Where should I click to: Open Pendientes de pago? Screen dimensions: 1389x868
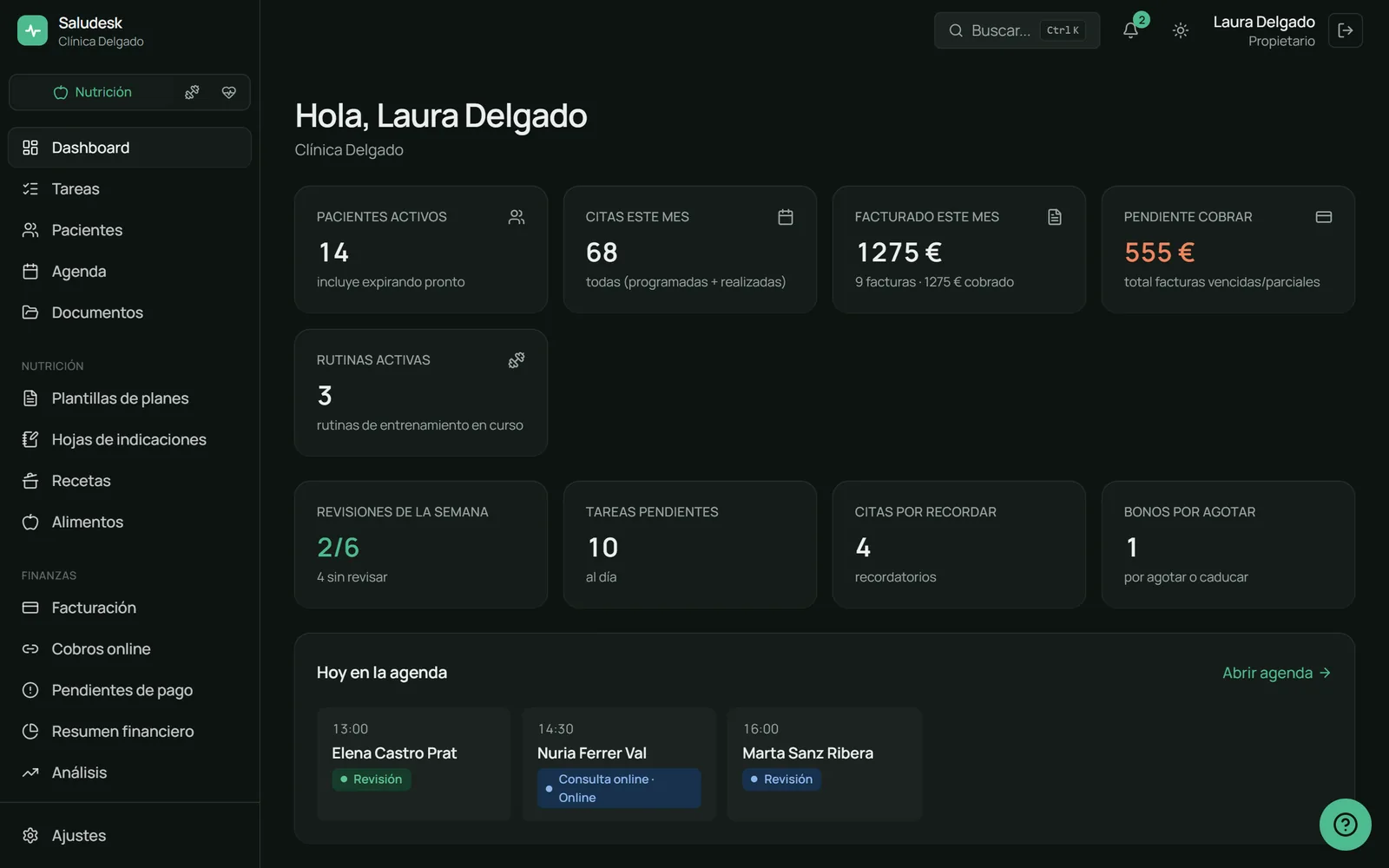[129, 690]
